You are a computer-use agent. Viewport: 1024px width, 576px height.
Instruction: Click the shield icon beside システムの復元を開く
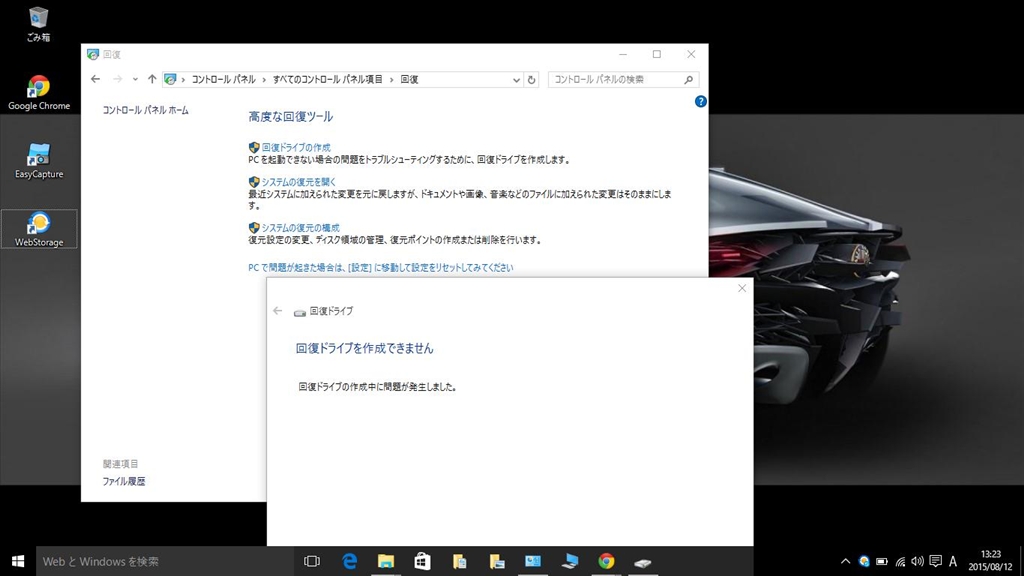(254, 182)
